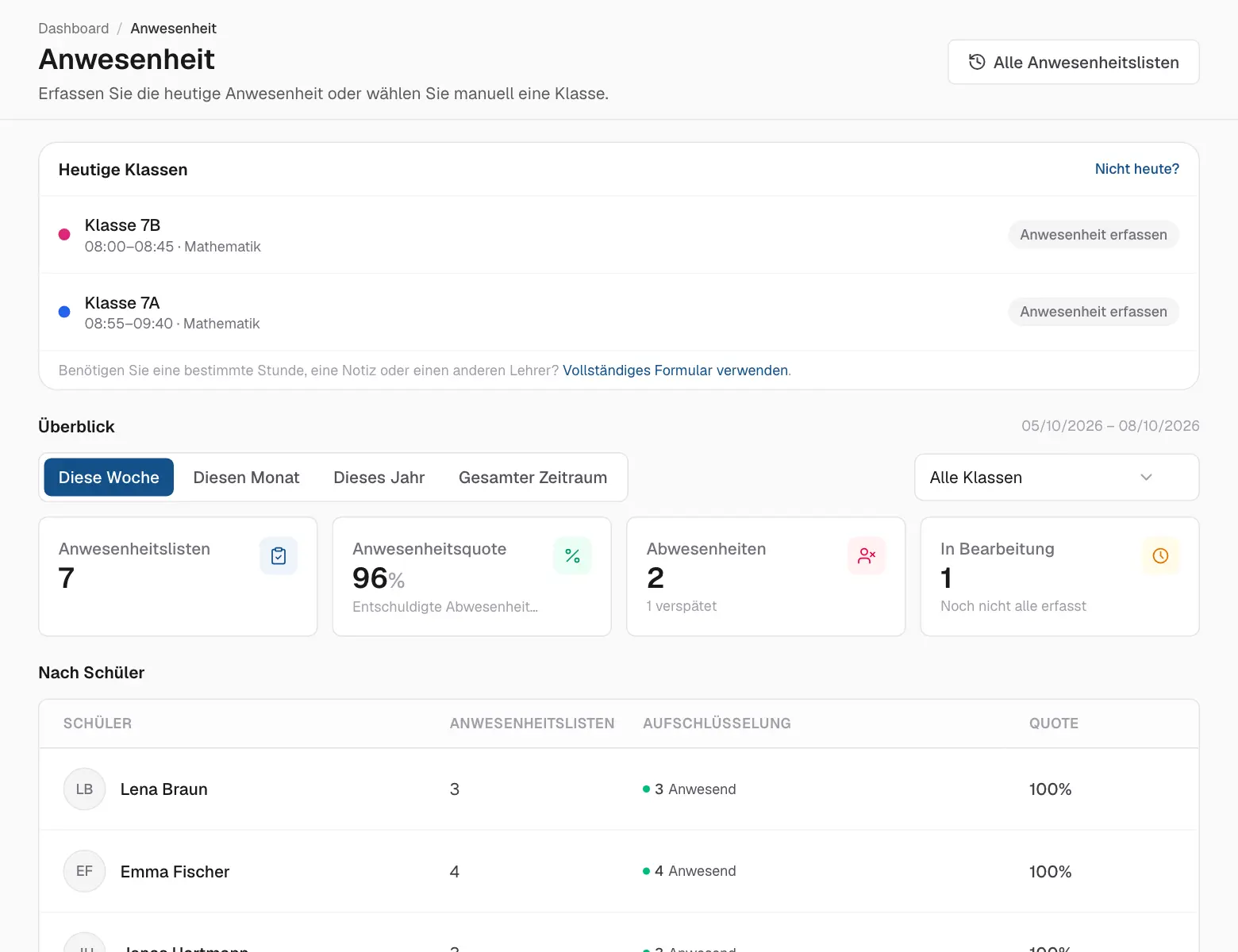Click the name Emma Fischer
1238x952 pixels.
coord(175,872)
